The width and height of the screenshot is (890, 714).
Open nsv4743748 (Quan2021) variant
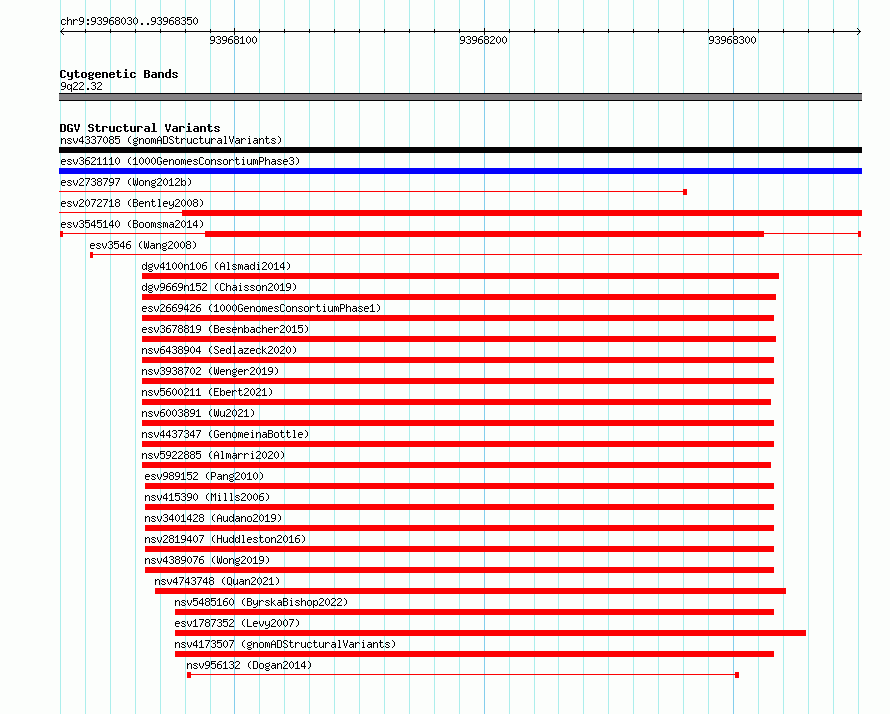point(217,581)
